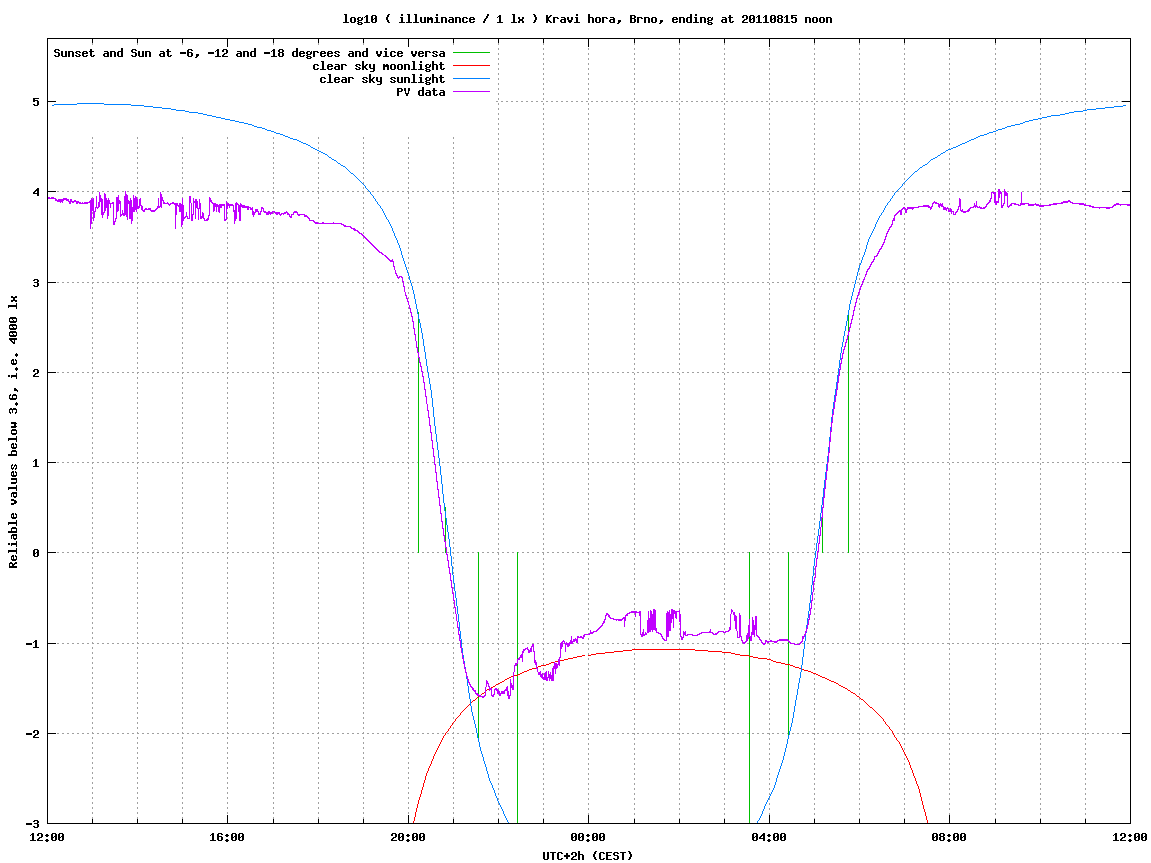Viewport: 1151px width, 863px height.
Task: Click the y-axis tick label 2
Action: 36,373
